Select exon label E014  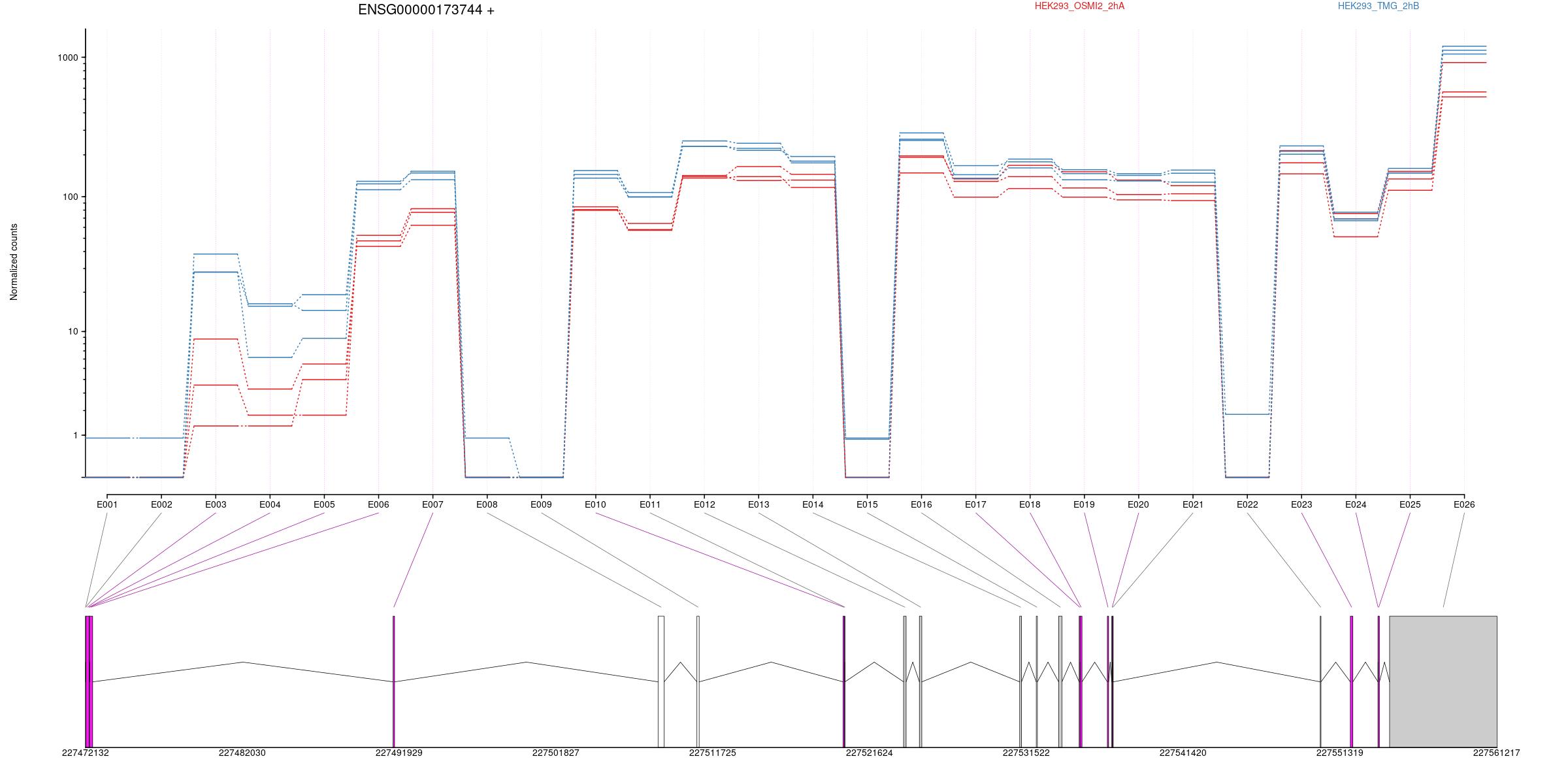pyautogui.click(x=813, y=504)
